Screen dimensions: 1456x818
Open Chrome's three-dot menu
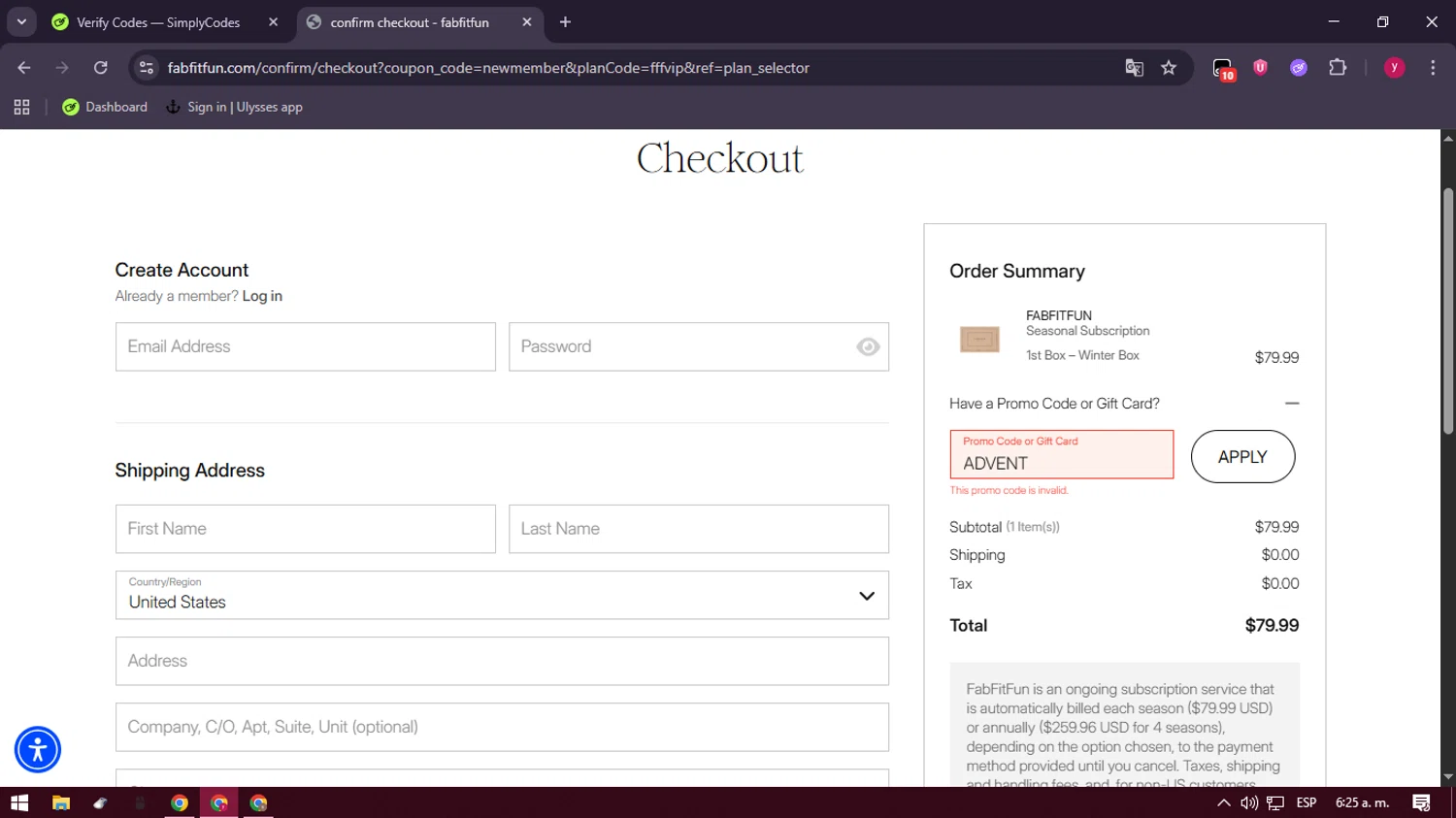pyautogui.click(x=1433, y=68)
